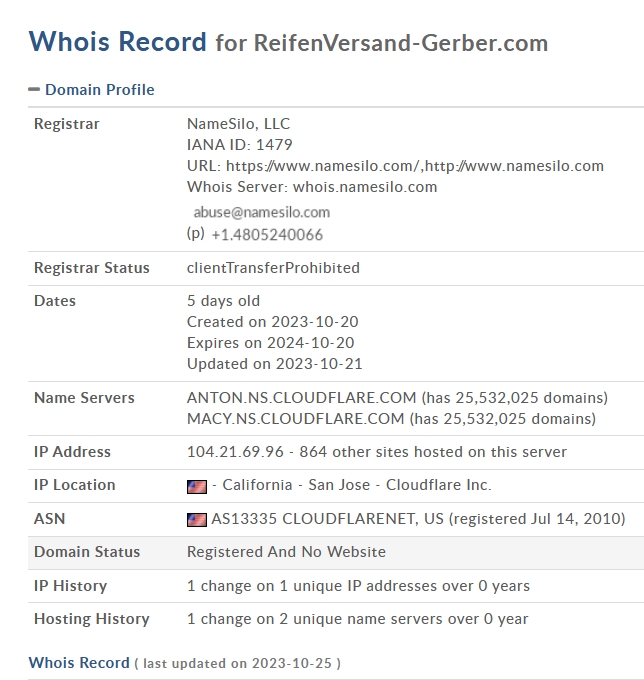
Task: Click MACY.NS.CLOUDFLARE.COM name server
Action: (295, 419)
